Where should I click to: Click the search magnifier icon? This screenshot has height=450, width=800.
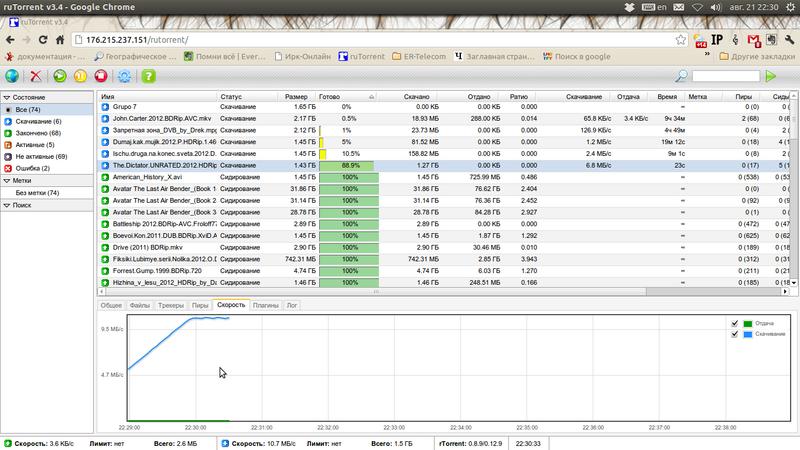[x=681, y=76]
